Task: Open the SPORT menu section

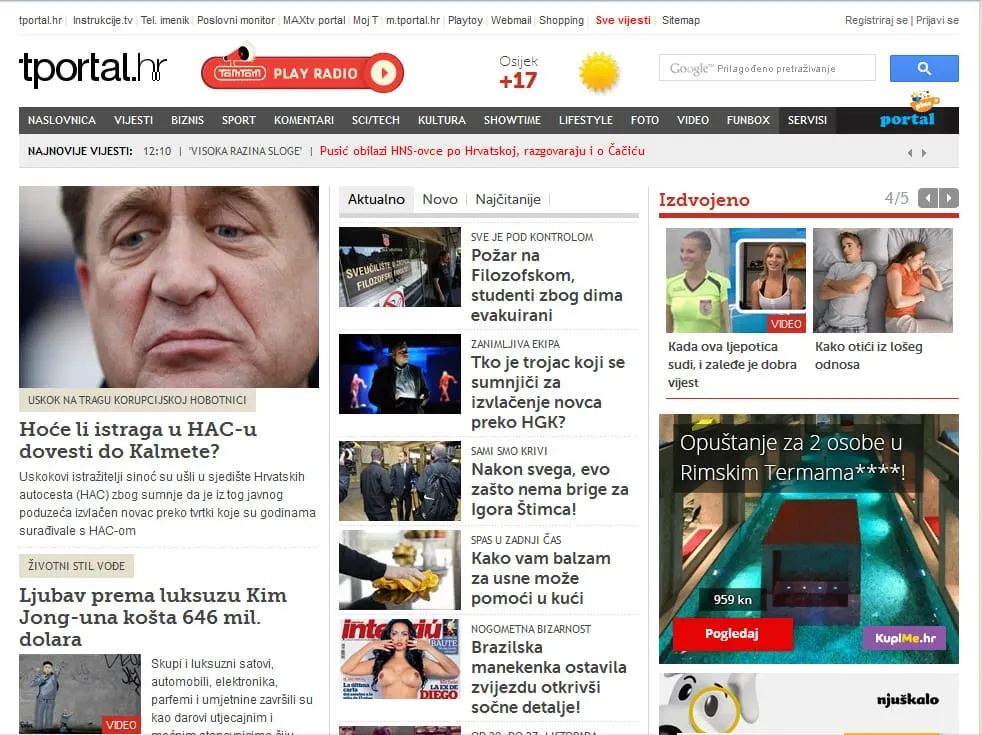Action: tap(238, 120)
